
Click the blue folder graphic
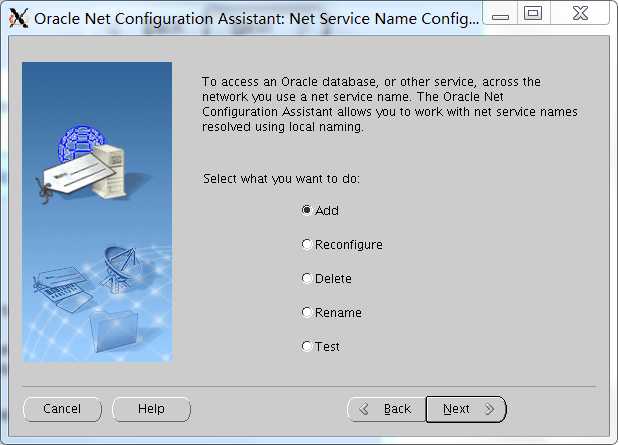pyautogui.click(x=113, y=330)
